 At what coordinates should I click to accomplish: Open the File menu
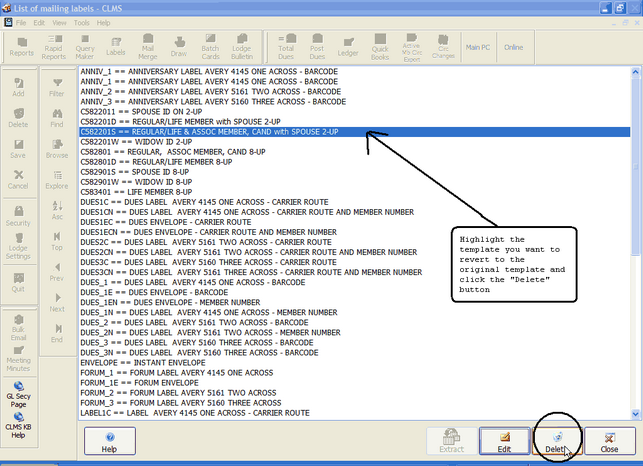point(18,22)
